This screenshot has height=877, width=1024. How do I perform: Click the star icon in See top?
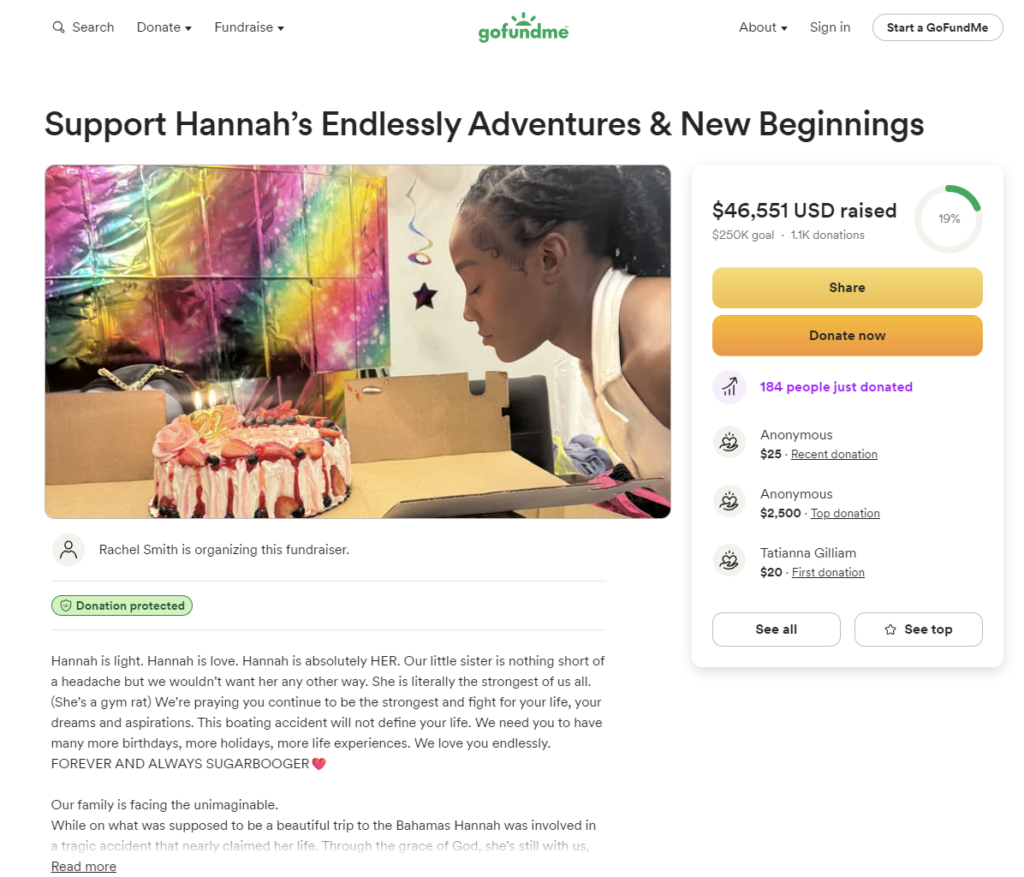pos(890,630)
